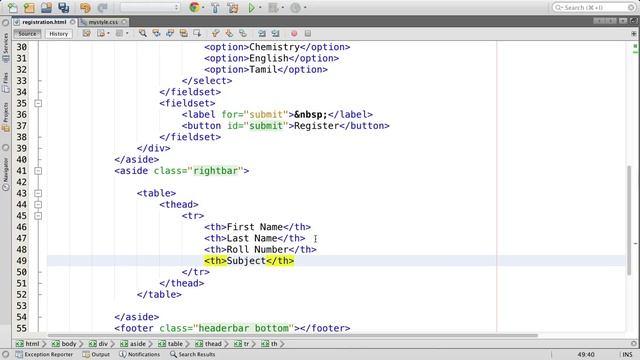640x360 pixels.
Task: Open the Run Project dropdown arrow
Action: click(x=260, y=7)
